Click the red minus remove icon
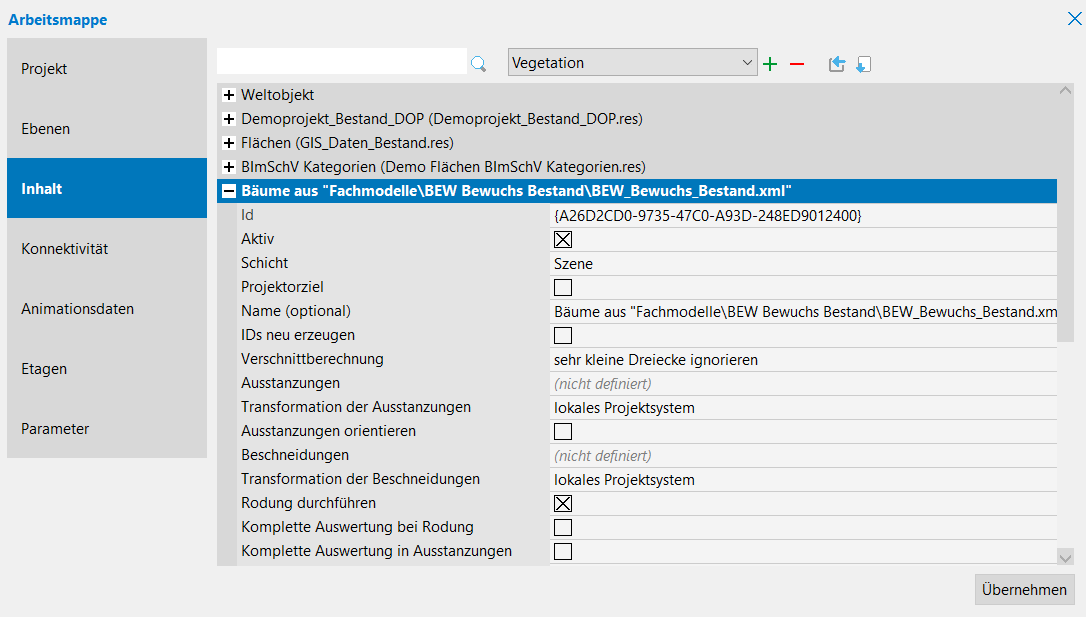The height and width of the screenshot is (617, 1086). point(797,64)
